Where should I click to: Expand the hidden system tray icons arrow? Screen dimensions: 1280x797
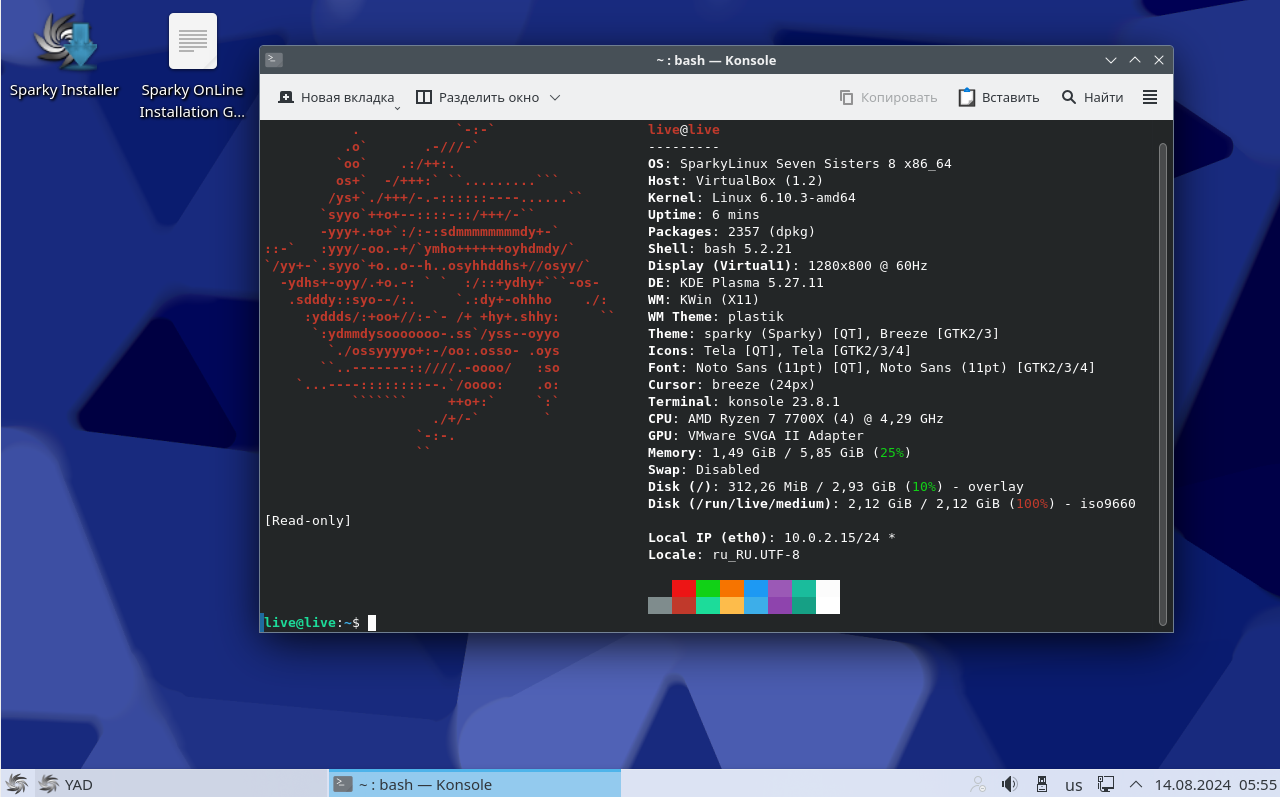tap(1136, 784)
